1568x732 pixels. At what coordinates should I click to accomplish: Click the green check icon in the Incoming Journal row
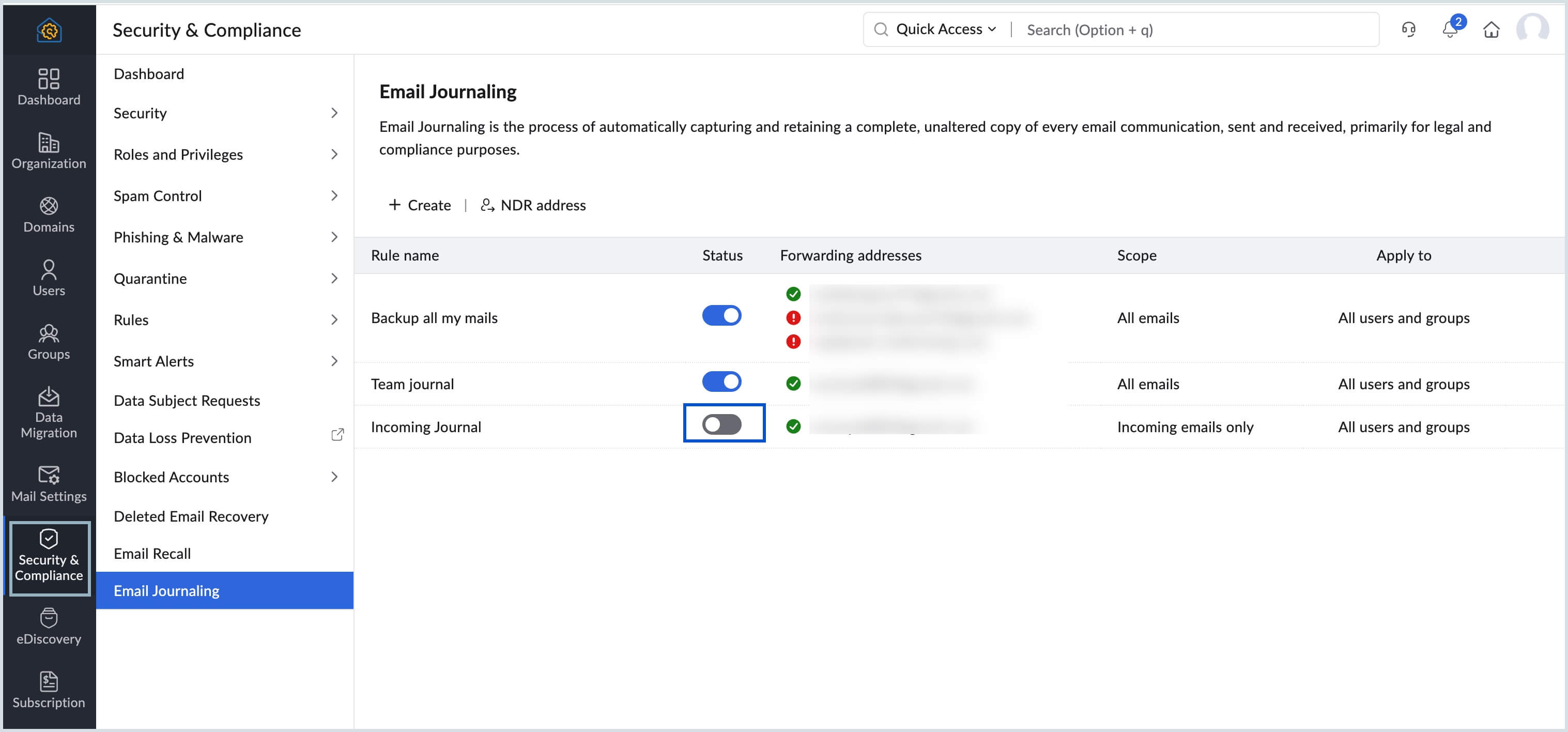click(x=792, y=425)
